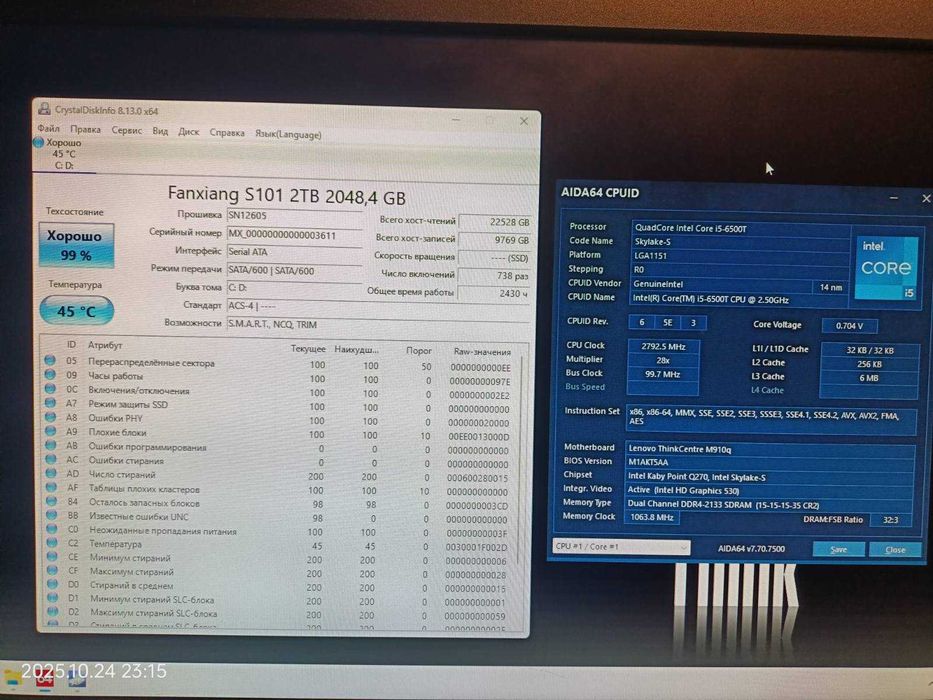
Task: Click the Общее время работы value 2430 ч
Action: [494, 294]
